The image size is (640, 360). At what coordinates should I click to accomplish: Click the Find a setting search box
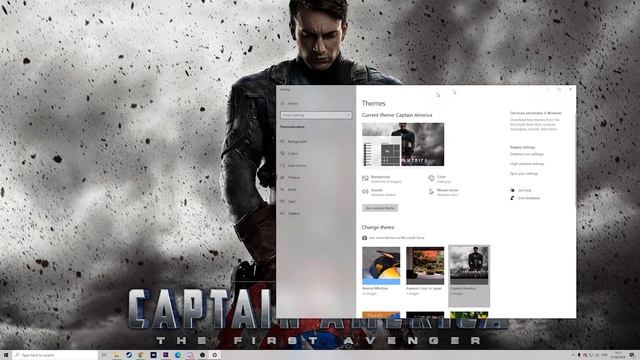(316, 116)
